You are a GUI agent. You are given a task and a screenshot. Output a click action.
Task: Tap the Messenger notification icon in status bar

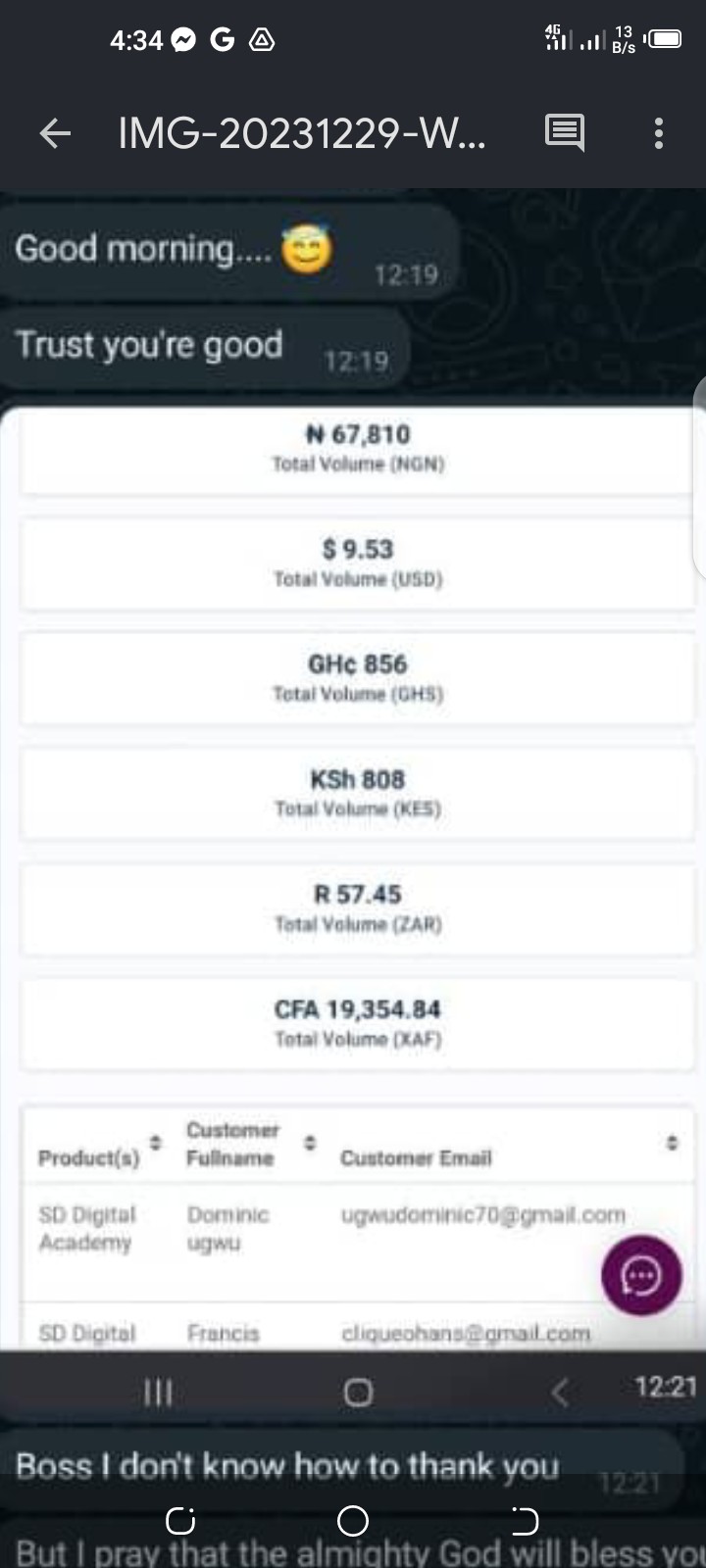pos(183,40)
